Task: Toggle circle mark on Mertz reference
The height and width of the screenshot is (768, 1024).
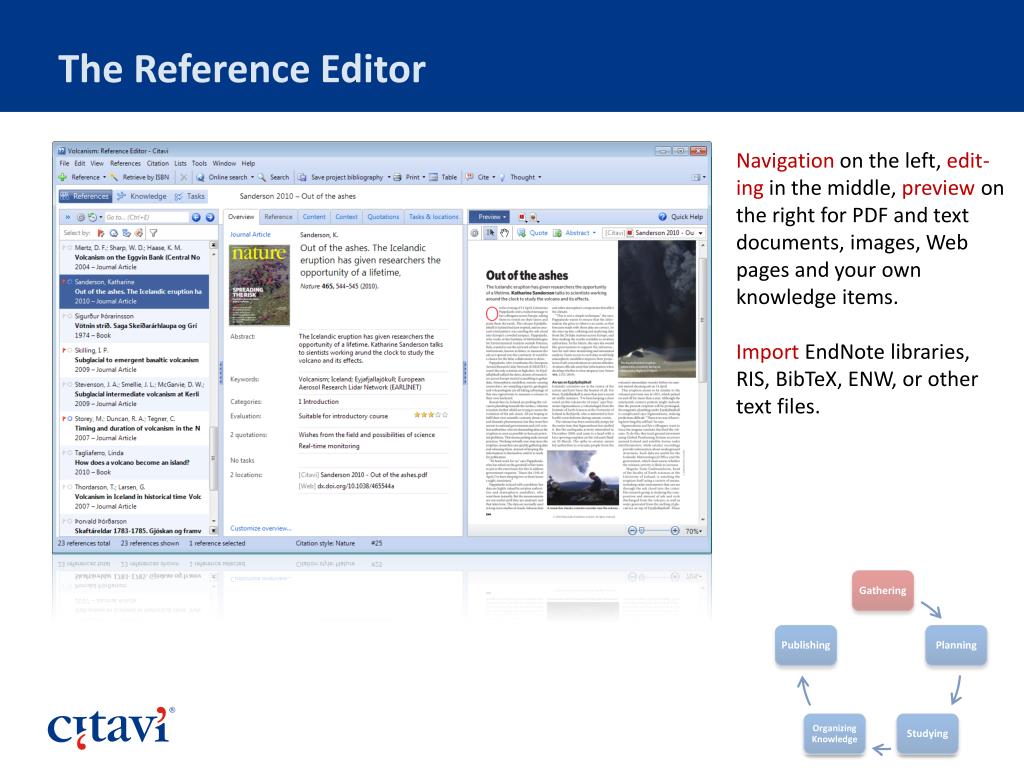Action: pos(70,248)
